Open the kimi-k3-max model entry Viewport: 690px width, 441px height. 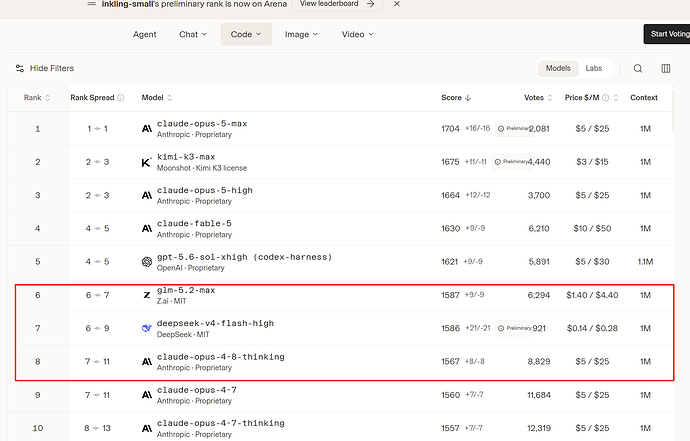pos(186,157)
